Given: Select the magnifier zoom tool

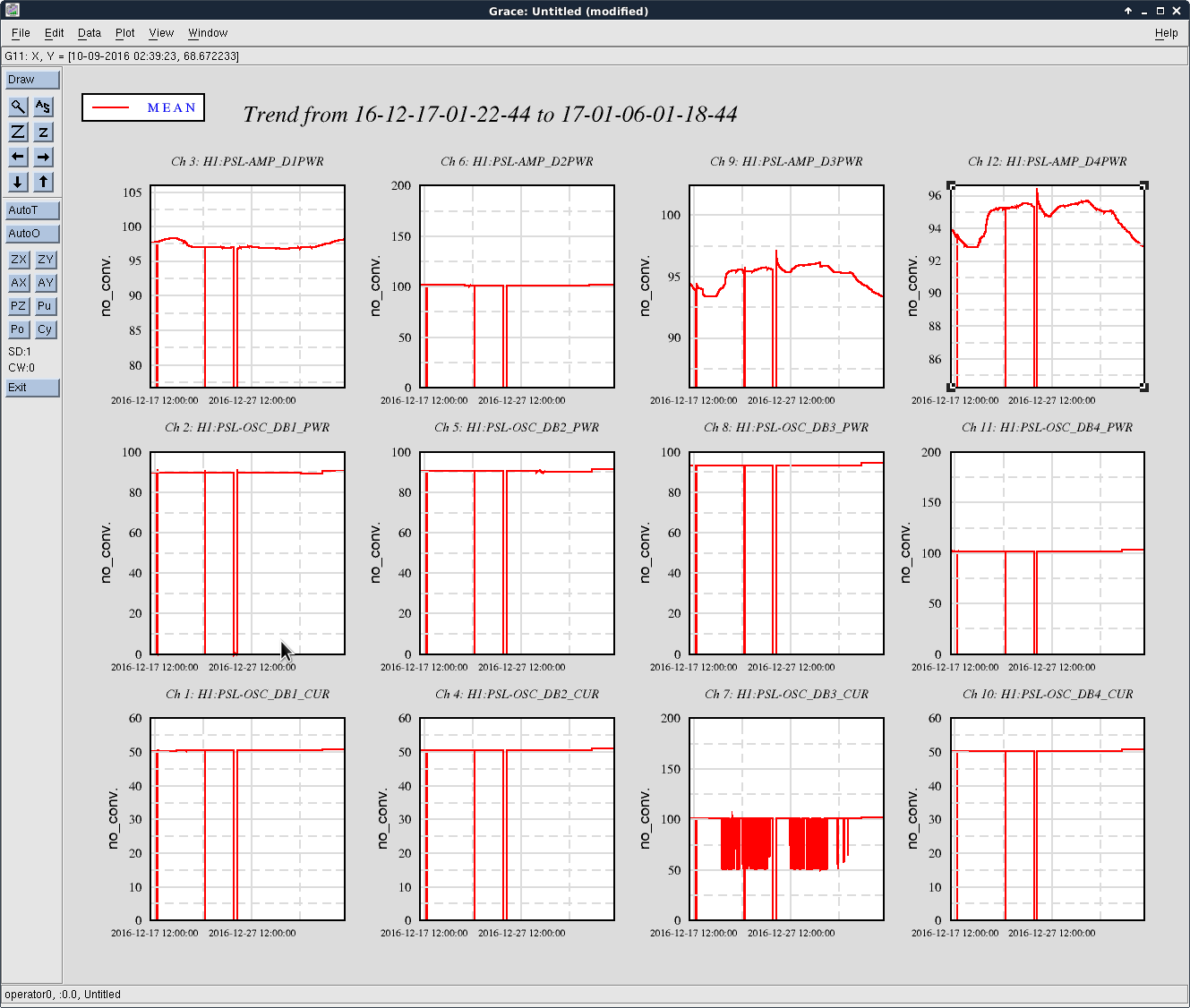Looking at the screenshot, I should (x=18, y=107).
